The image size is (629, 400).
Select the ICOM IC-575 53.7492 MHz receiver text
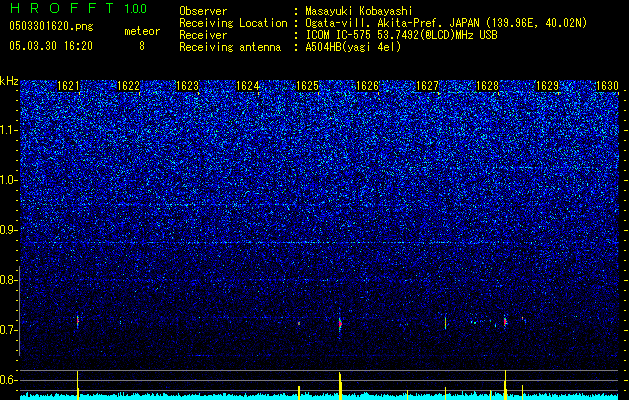coord(401,35)
